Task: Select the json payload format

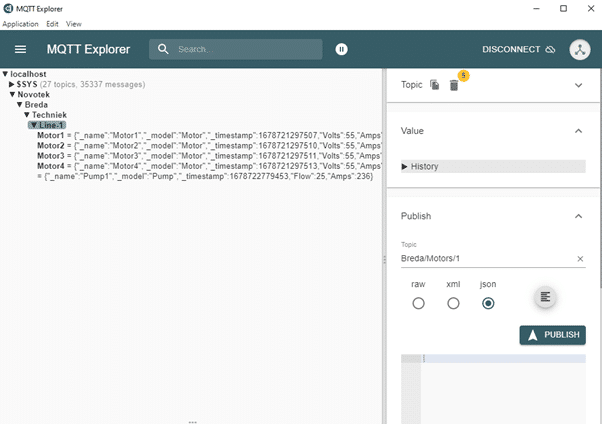Action: [488, 303]
